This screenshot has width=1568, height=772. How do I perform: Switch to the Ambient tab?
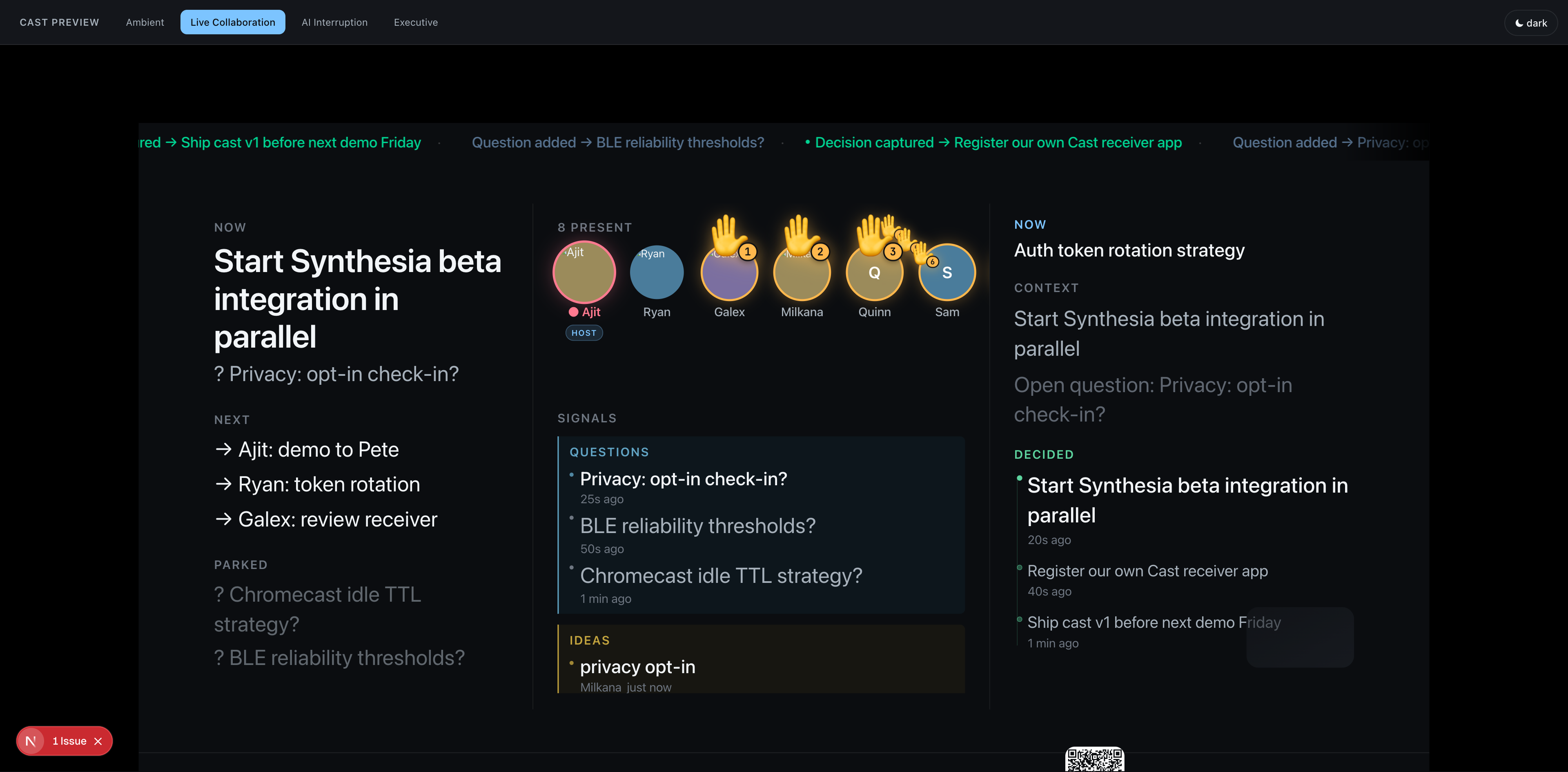pyautogui.click(x=145, y=22)
